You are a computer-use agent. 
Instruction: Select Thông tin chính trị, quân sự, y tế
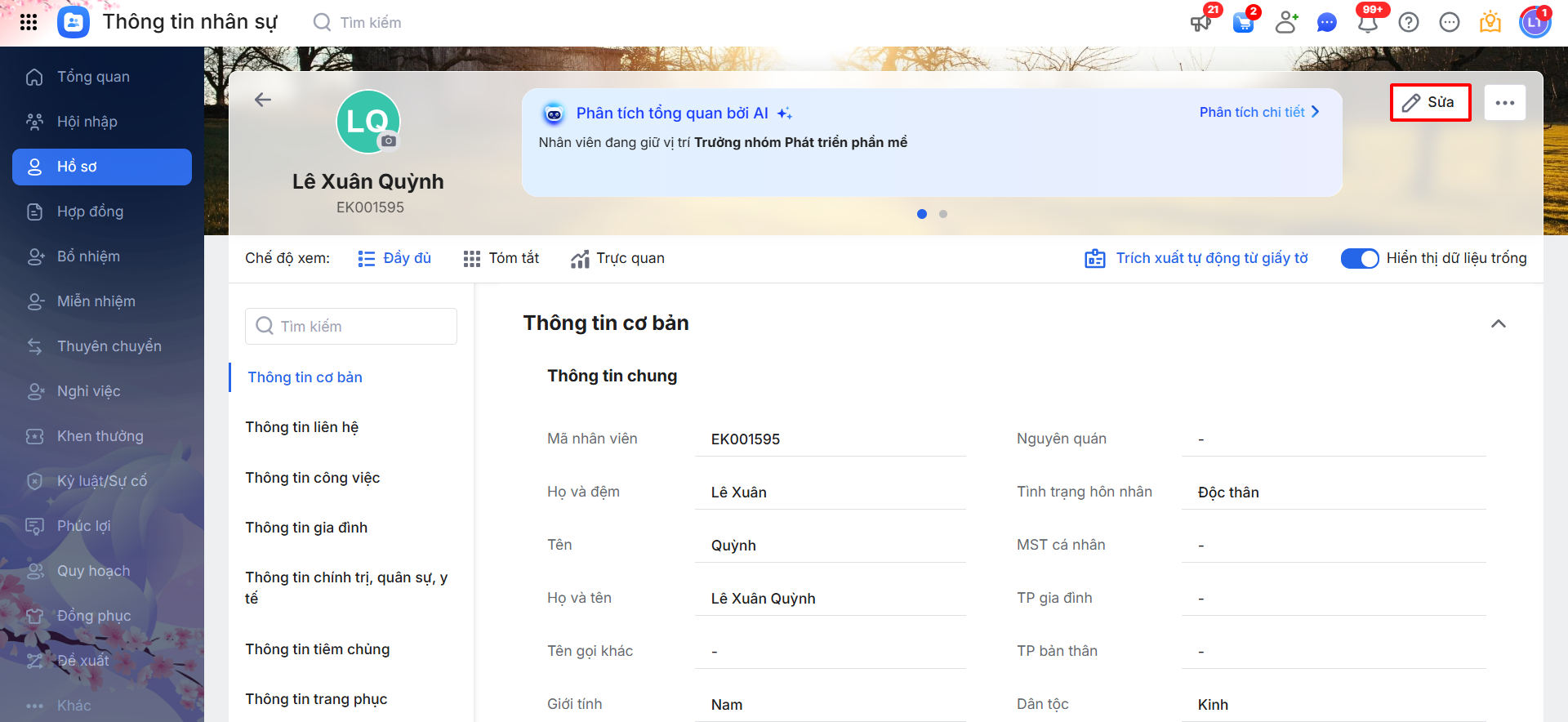pyautogui.click(x=347, y=588)
